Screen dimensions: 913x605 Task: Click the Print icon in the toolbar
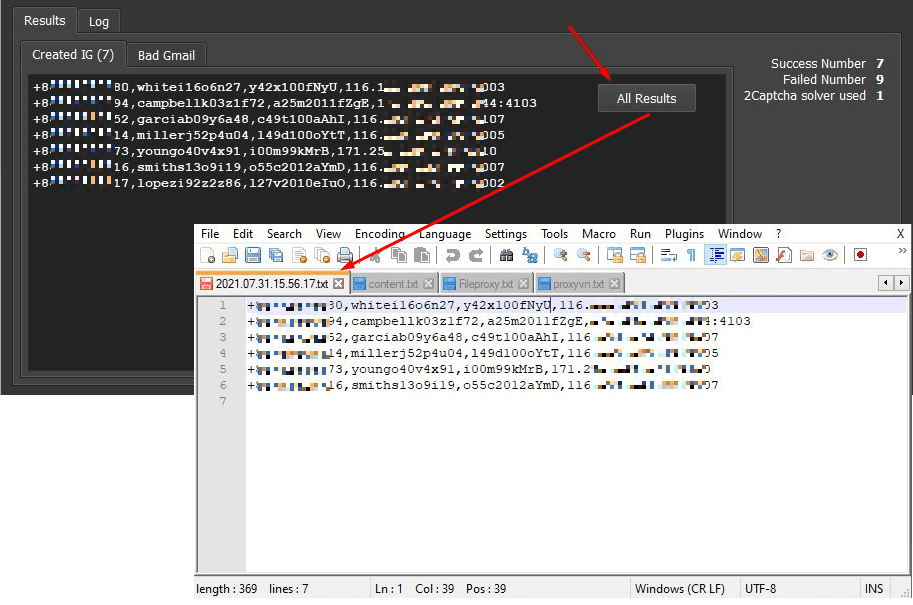345,255
